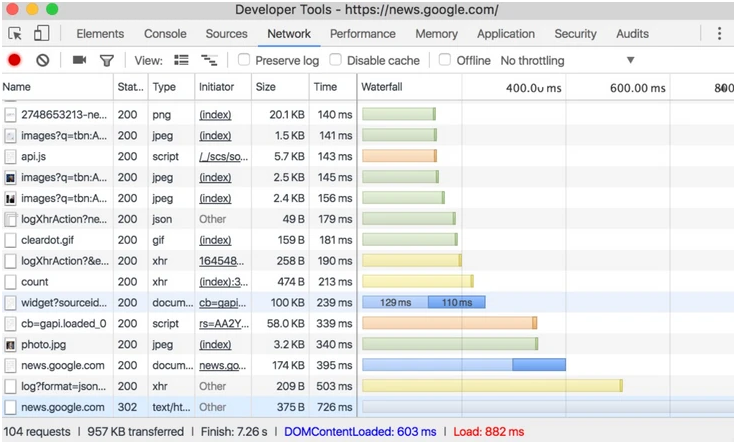Select the news.google.com 302 redirect row
Screen dimensions: 737x444
368,407
